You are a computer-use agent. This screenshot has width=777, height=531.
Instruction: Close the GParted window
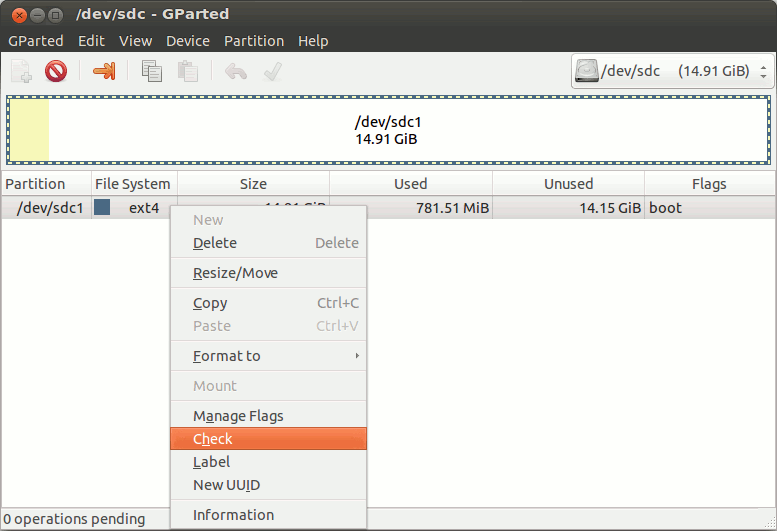19,15
